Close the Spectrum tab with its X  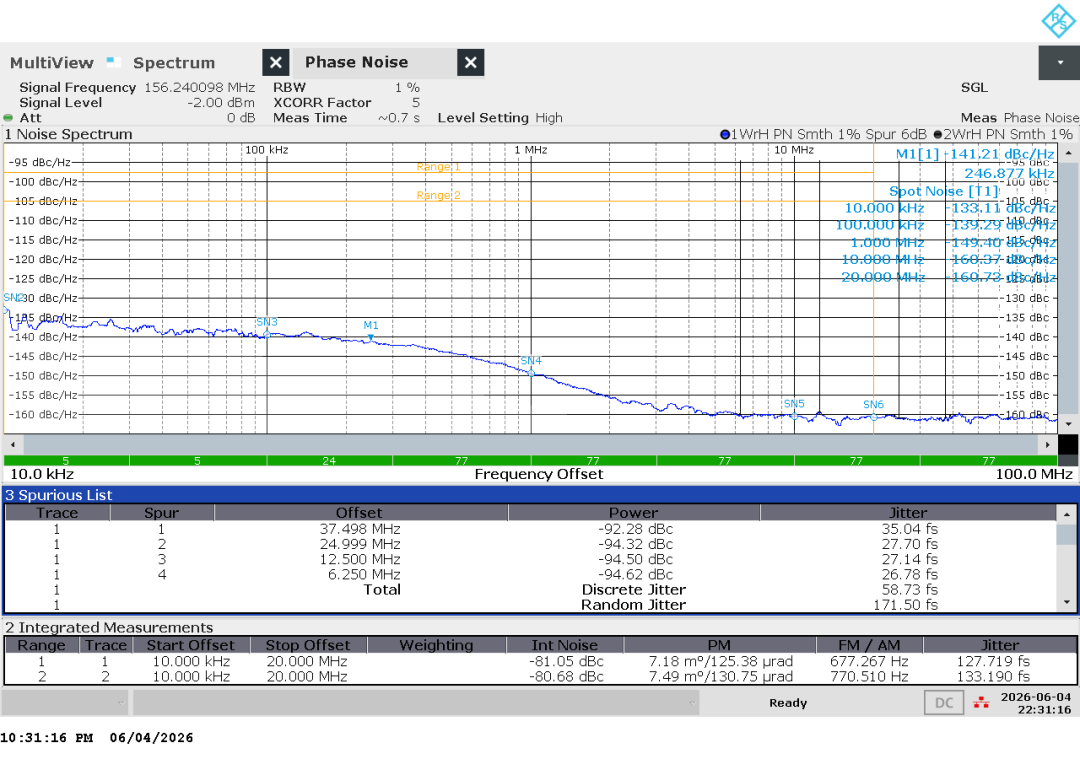(x=276, y=63)
